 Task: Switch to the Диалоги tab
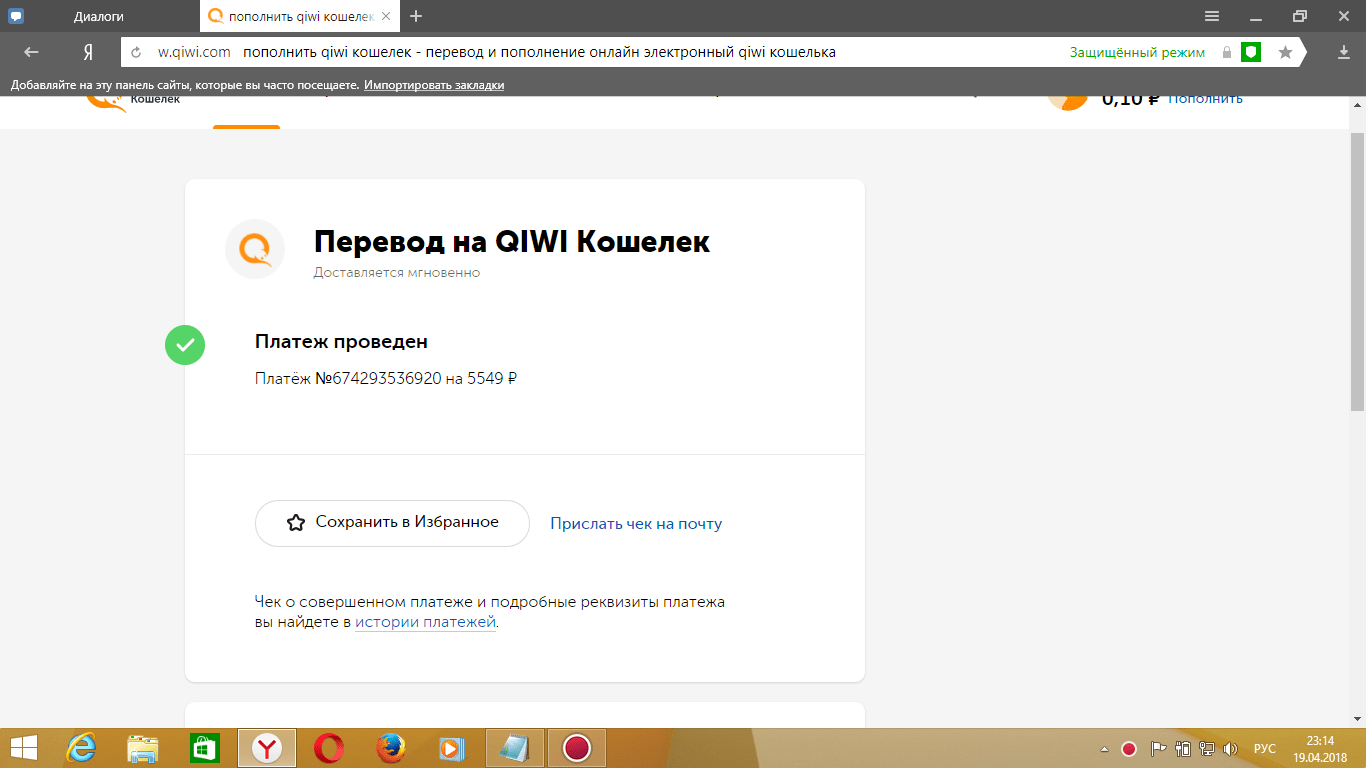(x=98, y=16)
